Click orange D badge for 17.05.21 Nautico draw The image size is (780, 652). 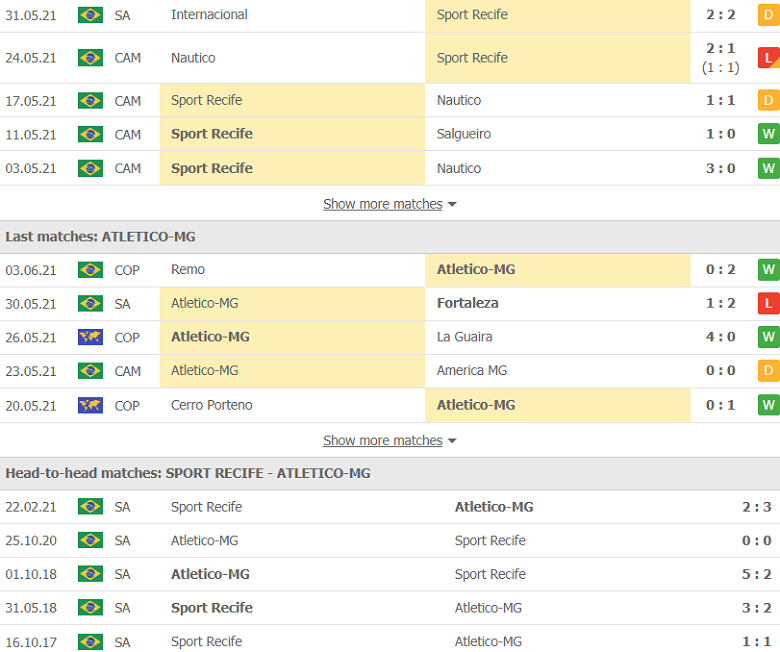point(768,100)
